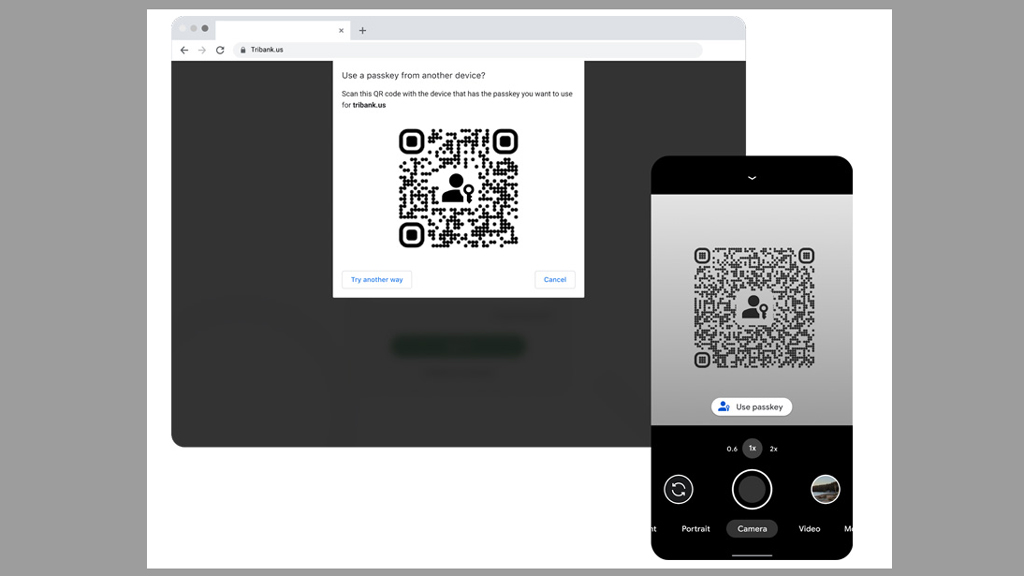Open the last photo thumbnail
The width and height of the screenshot is (1024, 576).
pos(825,489)
